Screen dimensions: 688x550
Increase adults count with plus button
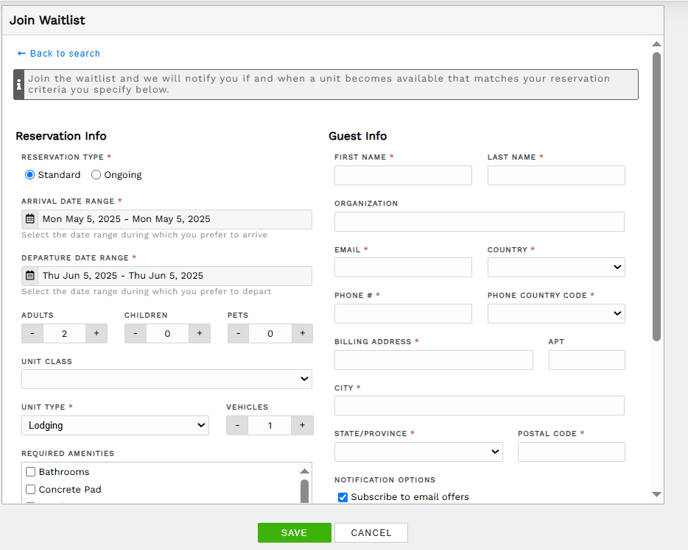pyautogui.click(x=97, y=333)
